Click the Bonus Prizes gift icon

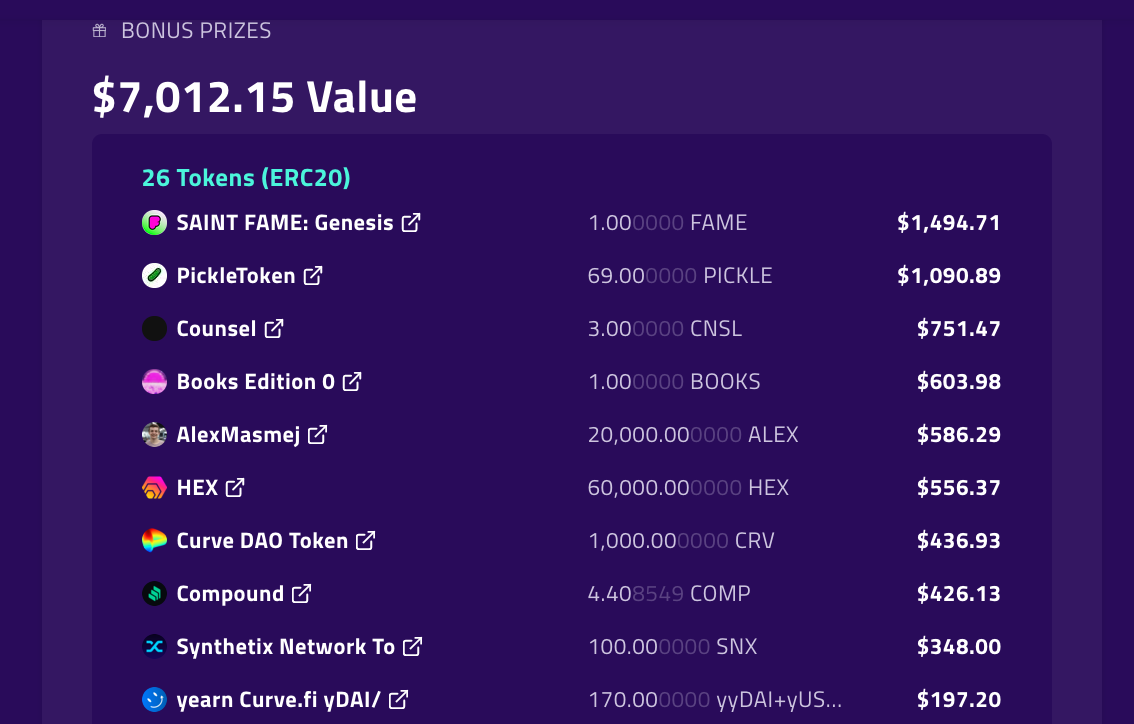pyautogui.click(x=100, y=30)
